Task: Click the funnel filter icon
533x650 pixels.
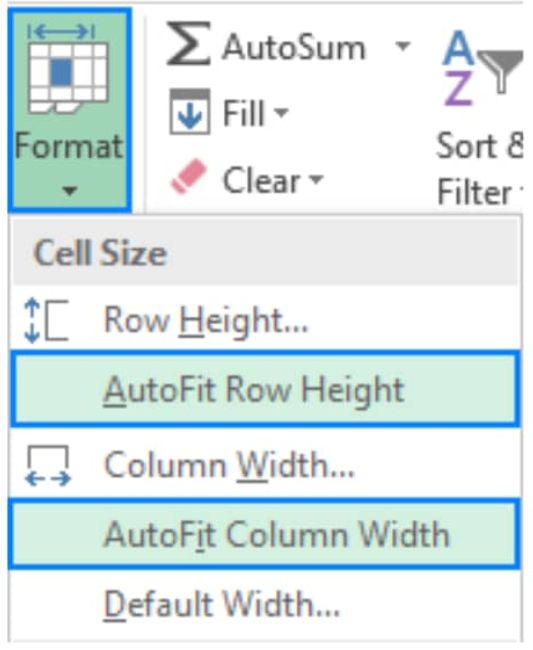Action: [x=500, y=71]
